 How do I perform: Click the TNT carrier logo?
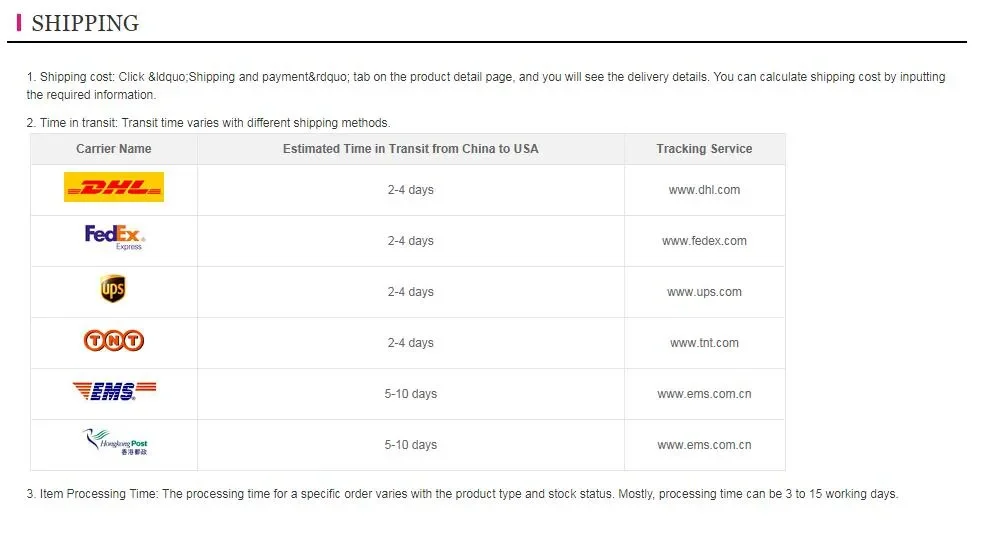coord(113,341)
